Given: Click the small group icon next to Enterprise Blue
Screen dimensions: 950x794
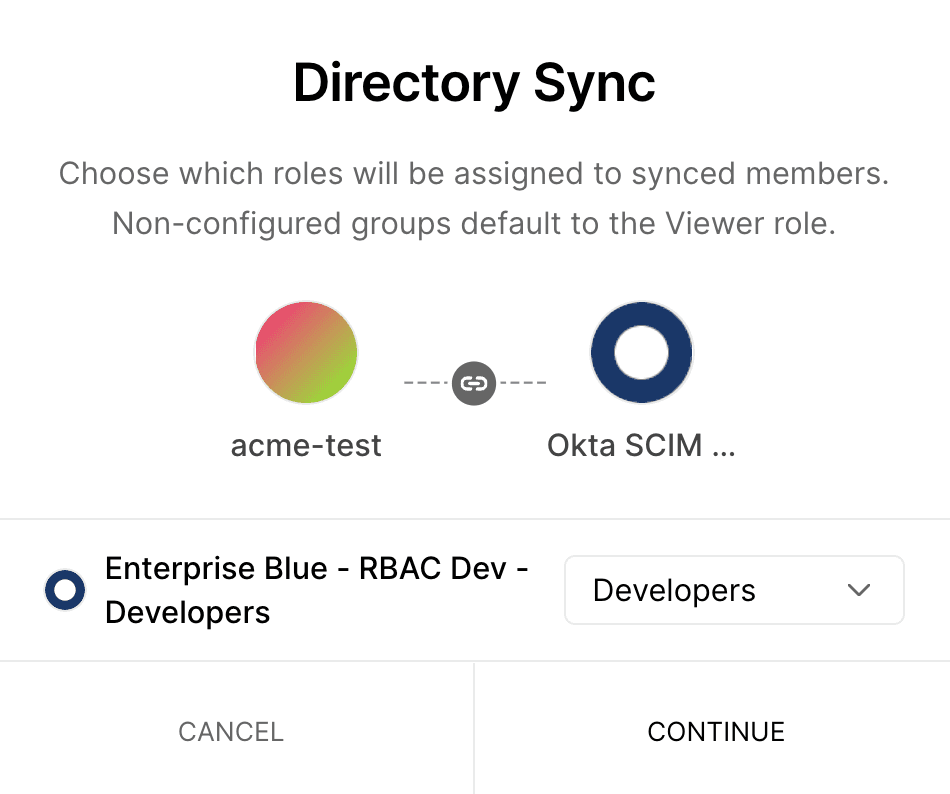Looking at the screenshot, I should 64,590.
